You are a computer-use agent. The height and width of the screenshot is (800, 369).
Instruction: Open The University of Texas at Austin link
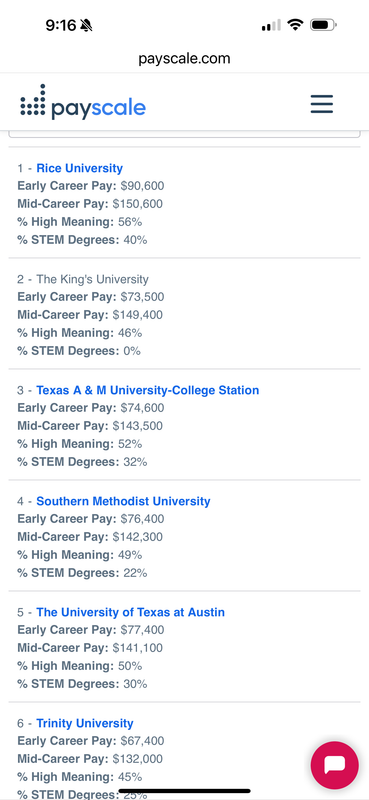130,612
